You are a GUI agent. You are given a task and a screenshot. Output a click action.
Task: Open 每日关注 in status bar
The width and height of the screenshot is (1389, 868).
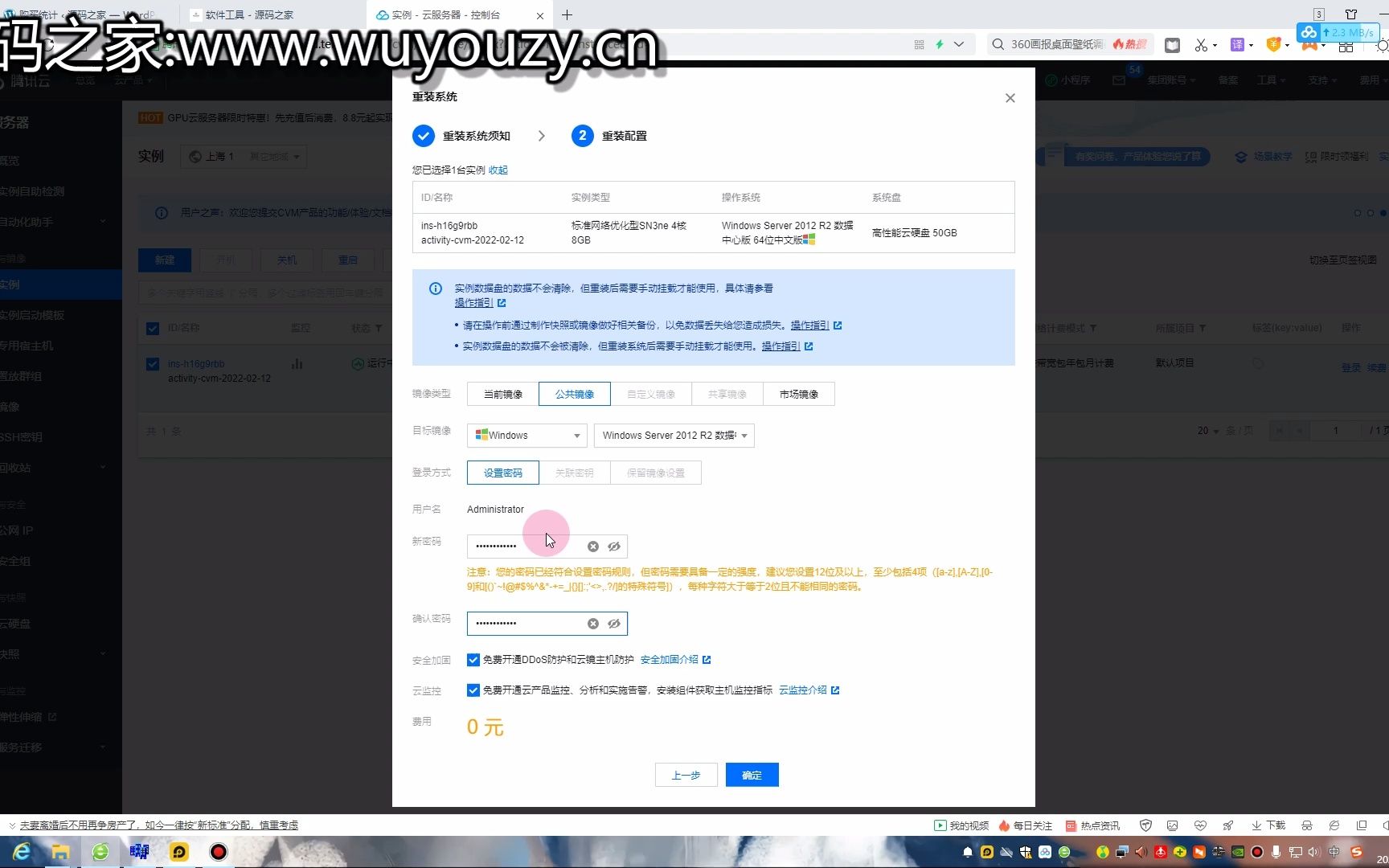1026,825
